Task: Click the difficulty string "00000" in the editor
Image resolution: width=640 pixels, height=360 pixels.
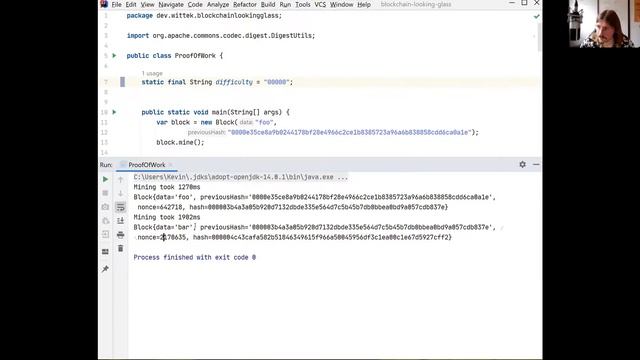Action: click(x=276, y=82)
